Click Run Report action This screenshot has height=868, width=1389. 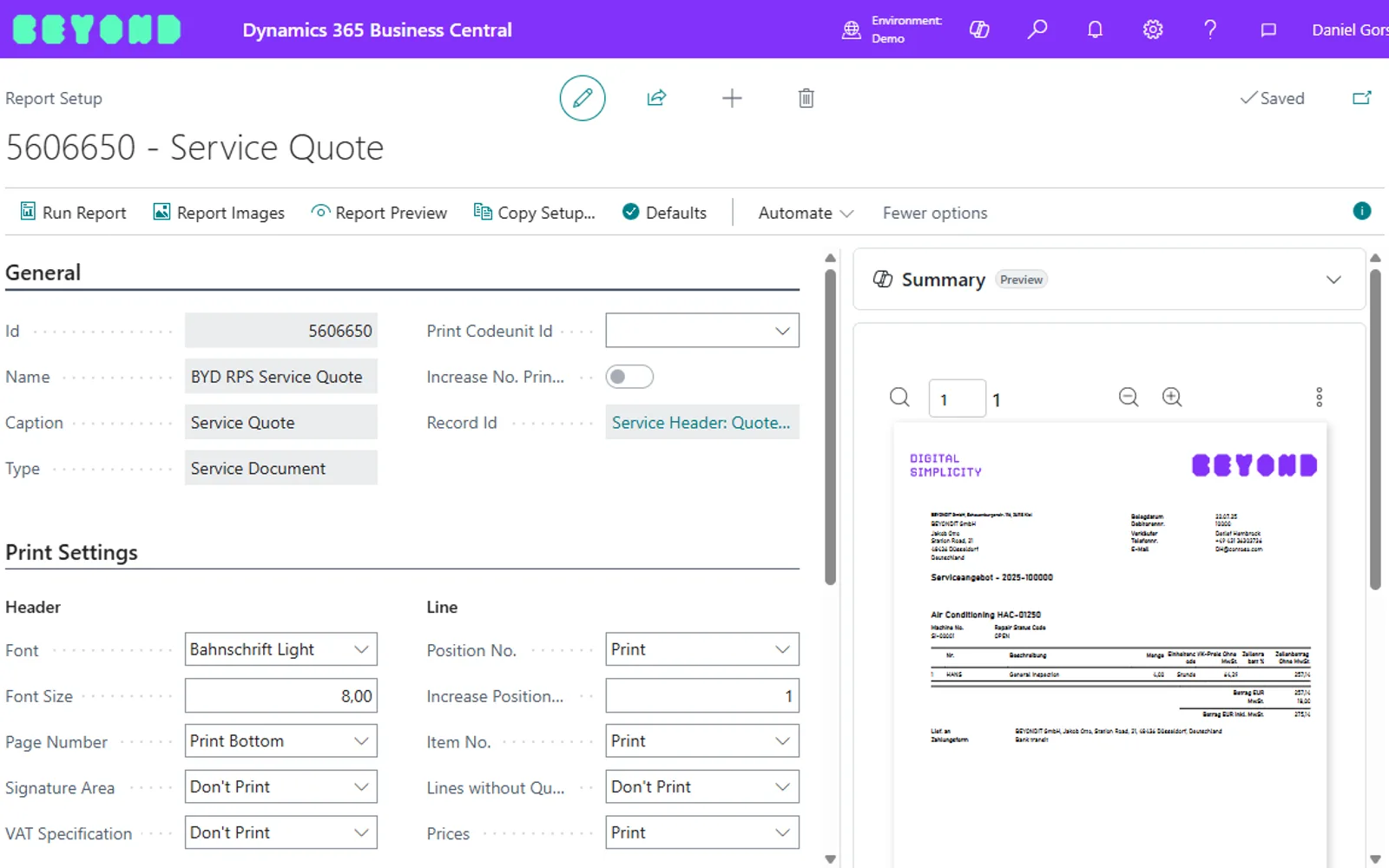[74, 213]
